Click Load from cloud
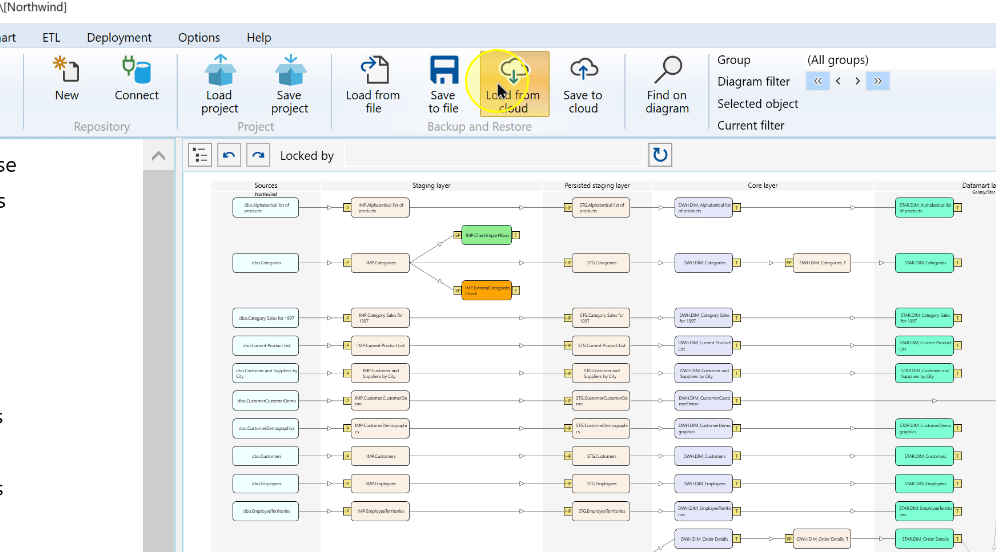Viewport: 996px width, 552px height. pyautogui.click(x=514, y=84)
